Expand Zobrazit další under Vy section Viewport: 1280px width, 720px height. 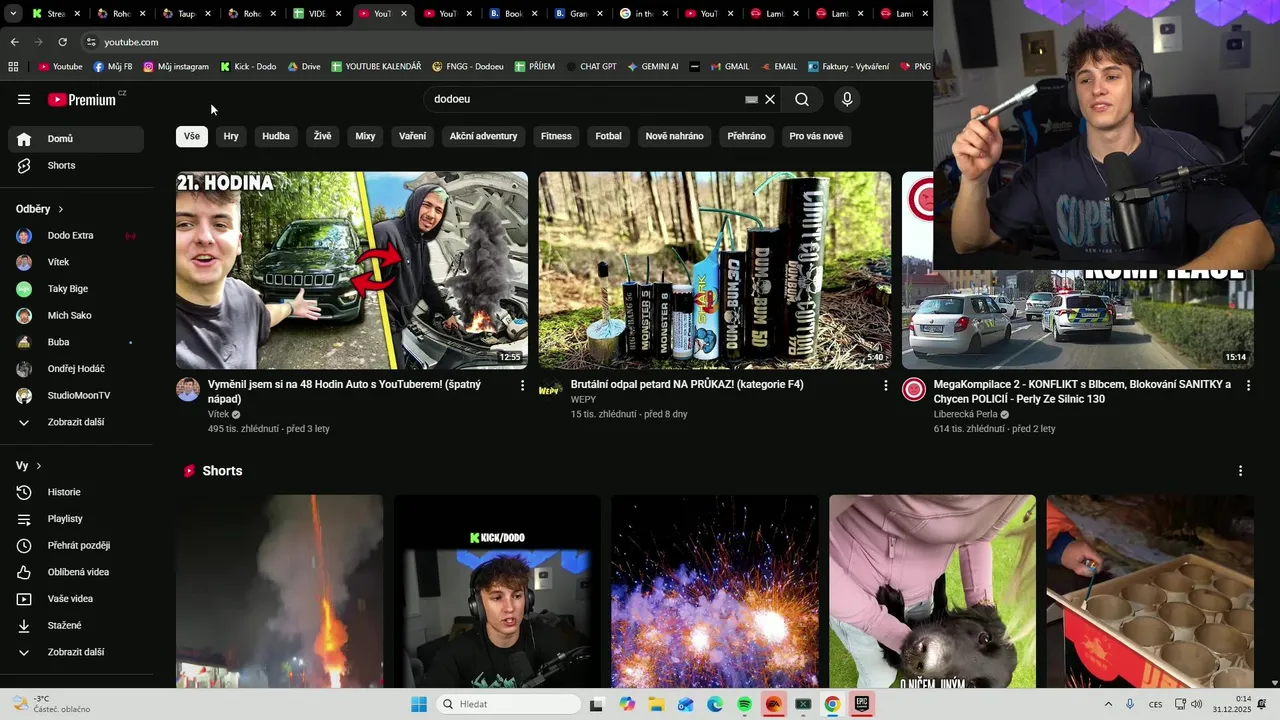(x=76, y=652)
